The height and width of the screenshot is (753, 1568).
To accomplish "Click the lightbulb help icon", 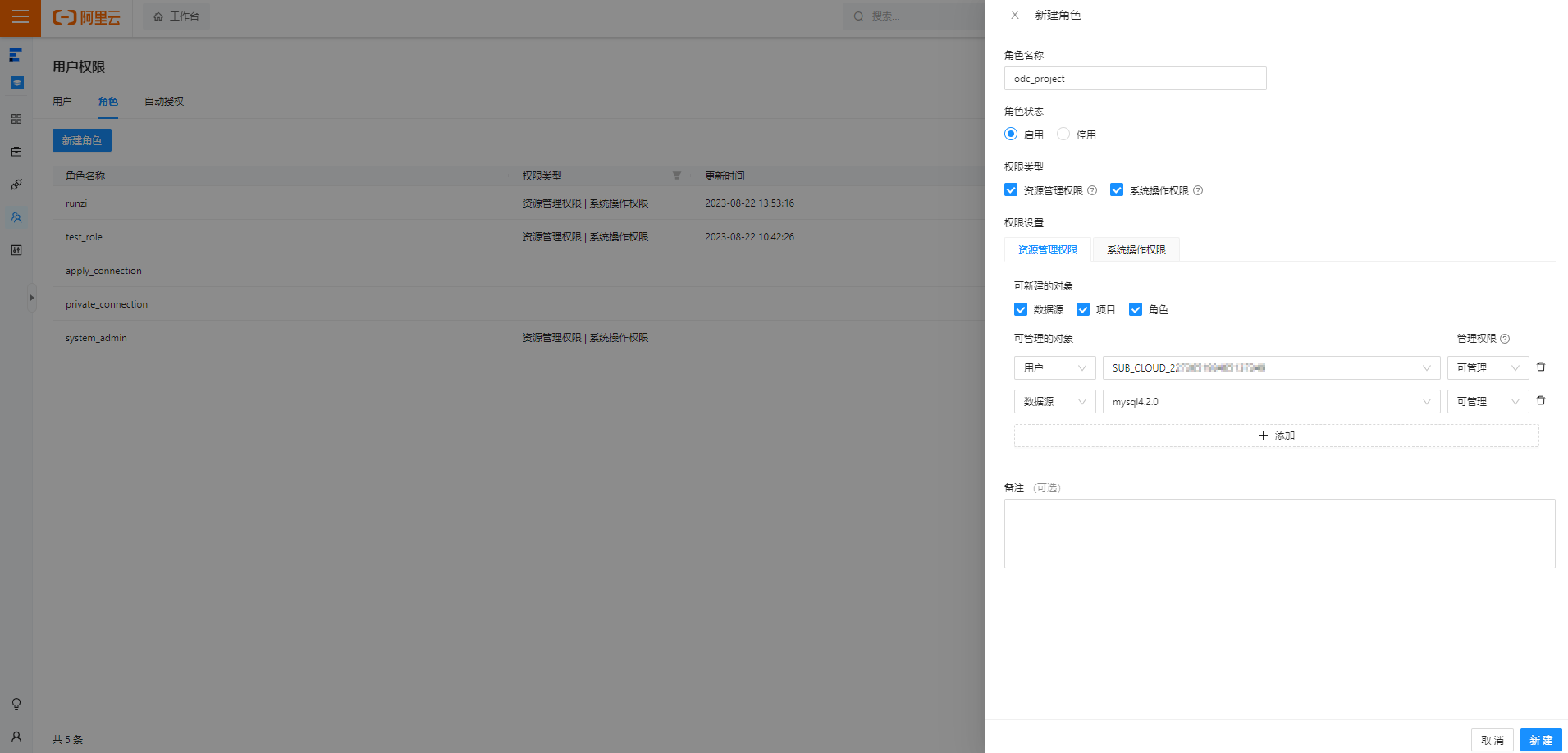I will click(16, 704).
